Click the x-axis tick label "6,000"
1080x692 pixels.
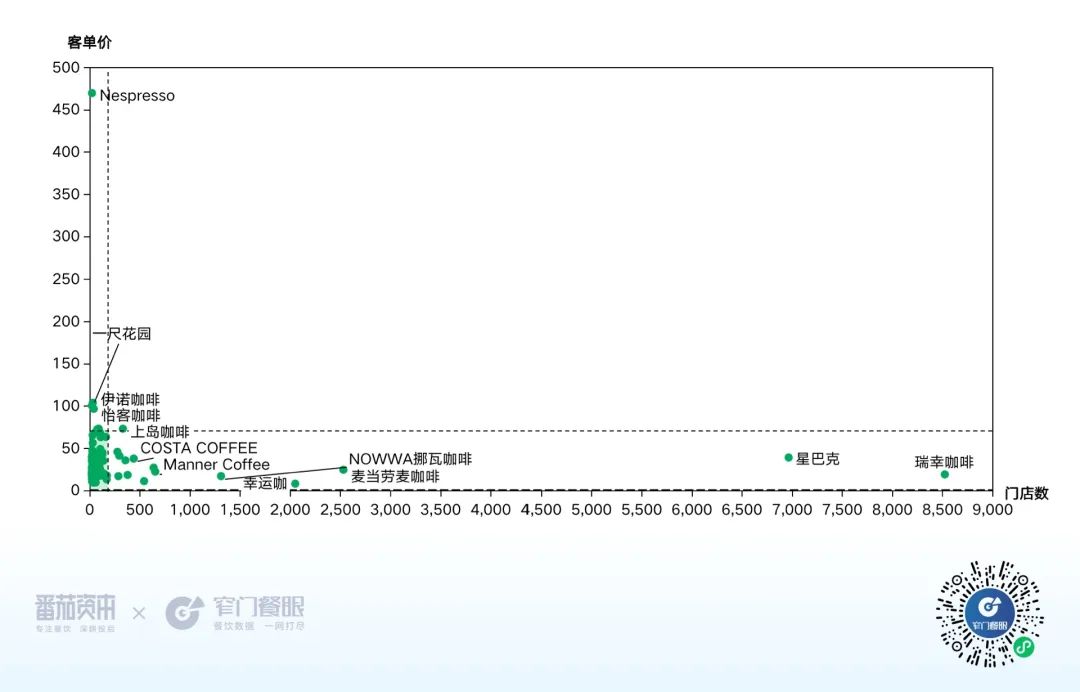pyautogui.click(x=692, y=510)
